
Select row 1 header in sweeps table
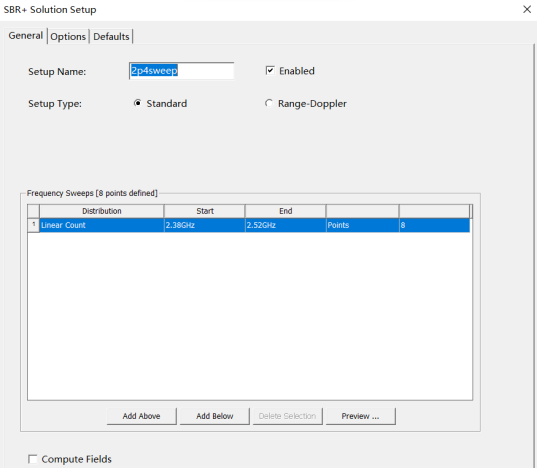click(33, 225)
